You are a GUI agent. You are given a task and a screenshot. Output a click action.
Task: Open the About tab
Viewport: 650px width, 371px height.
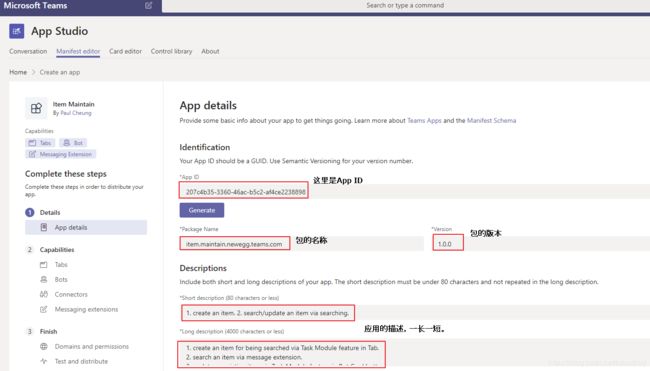[x=210, y=51]
